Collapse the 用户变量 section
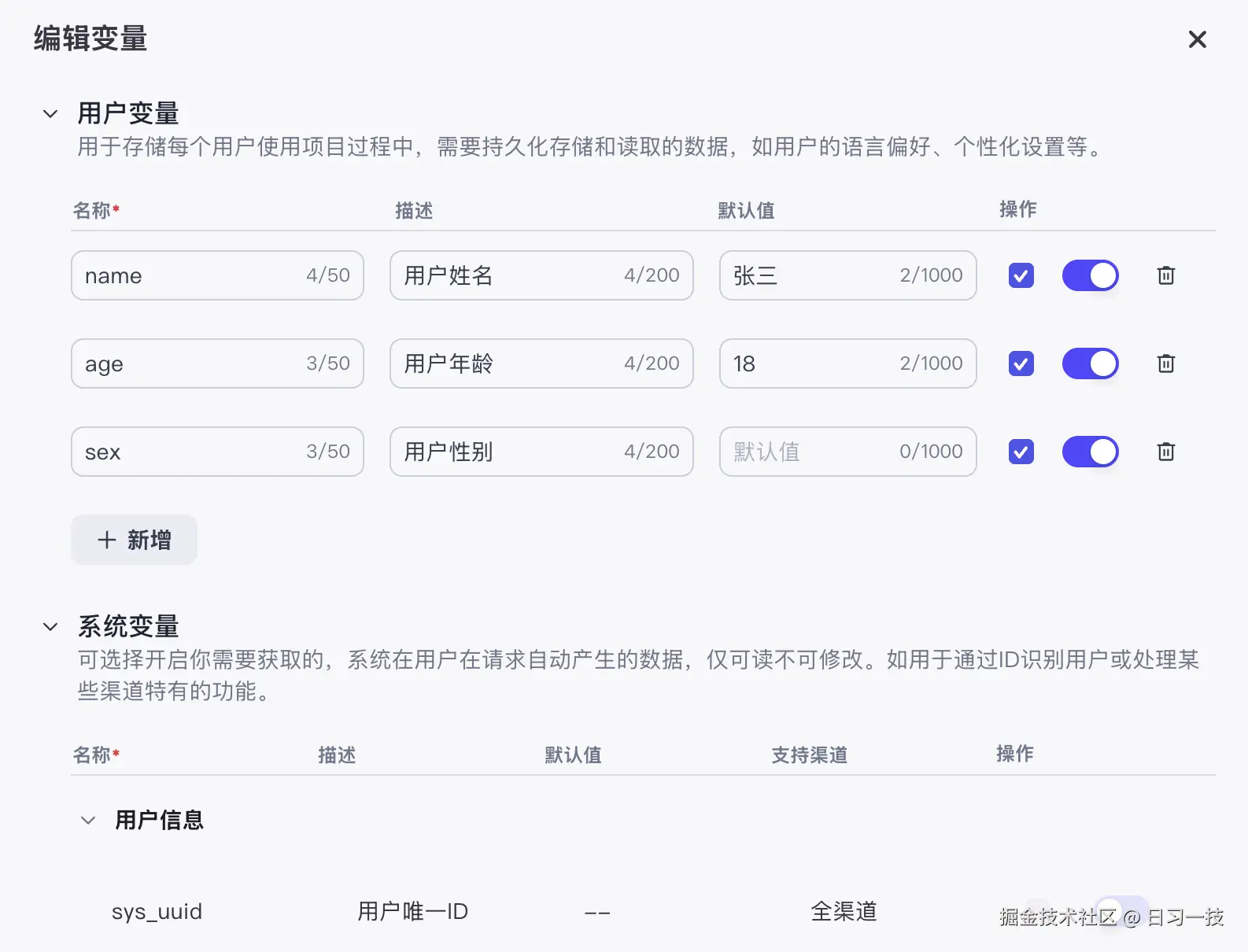Viewport: 1248px width, 952px height. coord(50,114)
